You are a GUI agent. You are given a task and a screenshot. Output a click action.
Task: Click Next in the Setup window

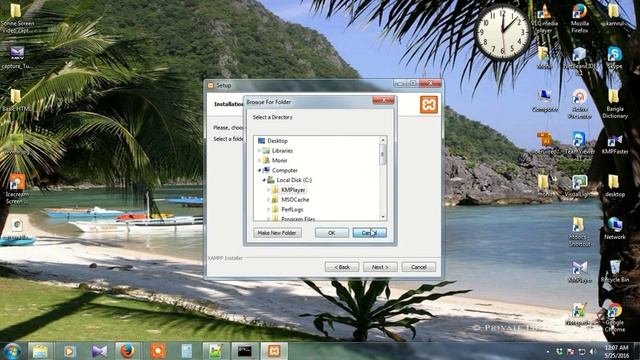click(x=380, y=267)
